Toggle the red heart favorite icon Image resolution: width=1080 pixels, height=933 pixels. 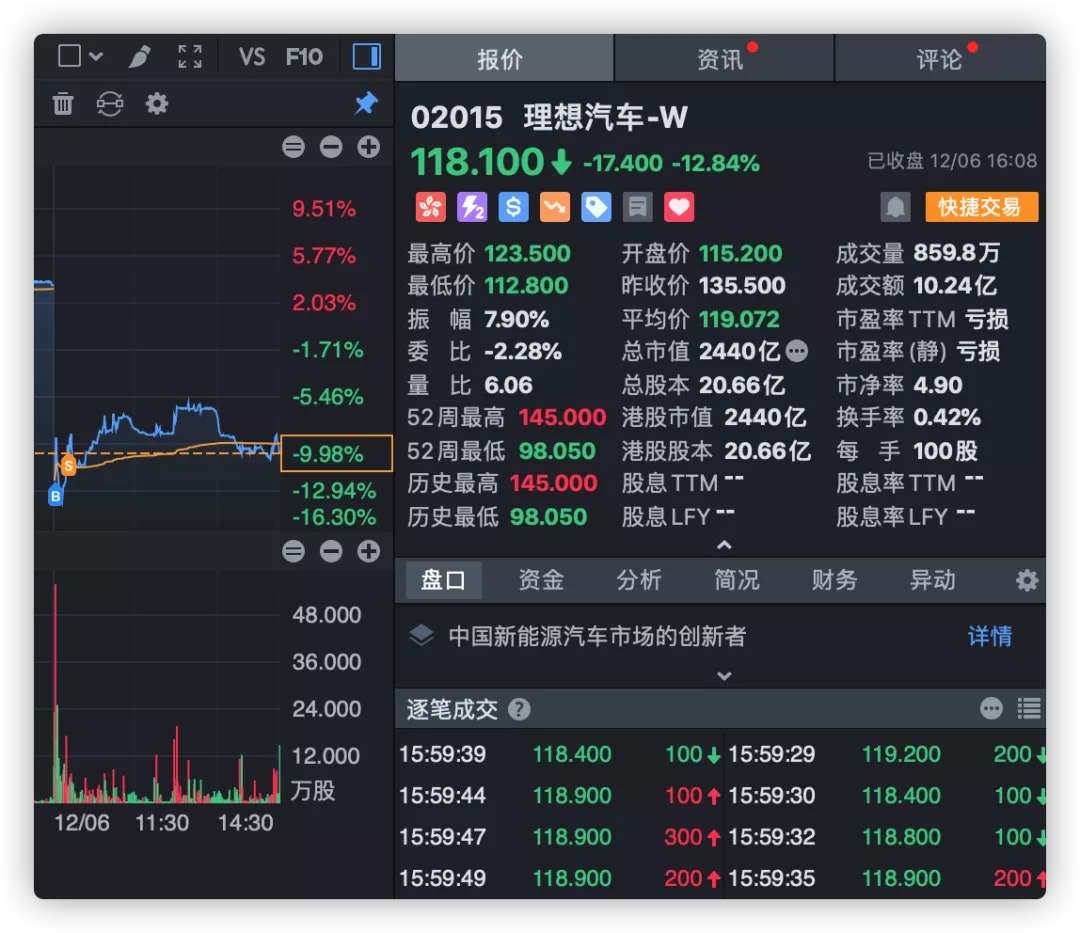(679, 207)
